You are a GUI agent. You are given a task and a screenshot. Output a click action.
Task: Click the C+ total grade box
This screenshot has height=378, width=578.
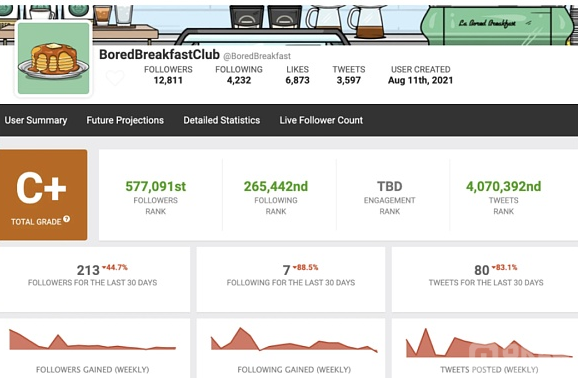pos(43,195)
